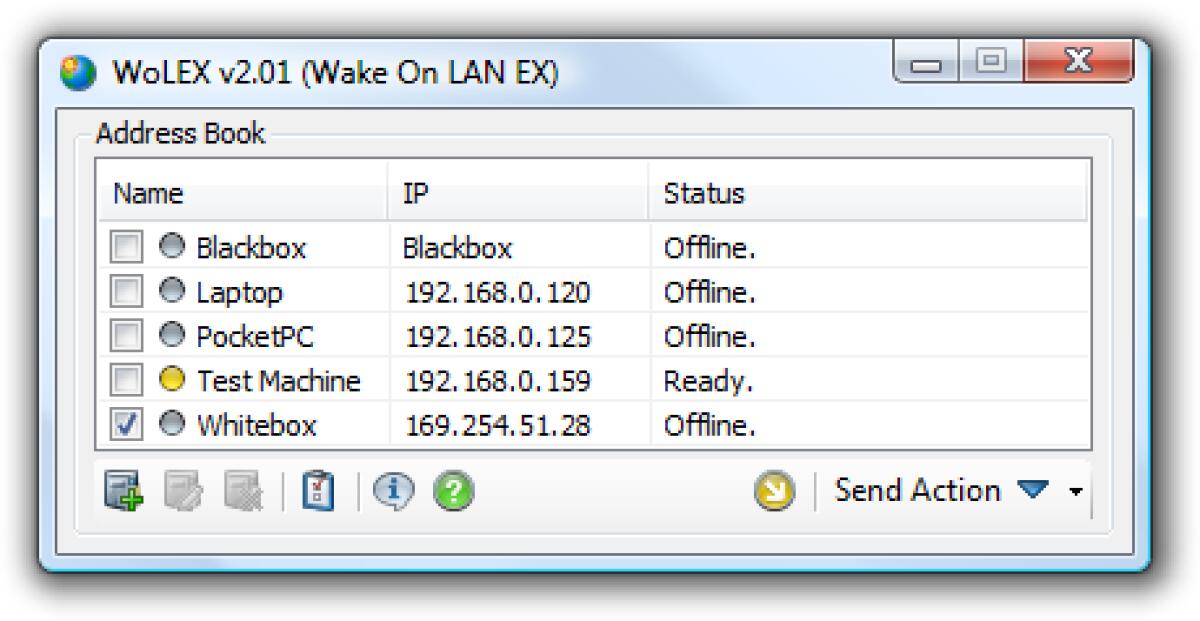Click the Offline status of PocketPC
Viewport: 1200px width, 621px height.
click(710, 337)
